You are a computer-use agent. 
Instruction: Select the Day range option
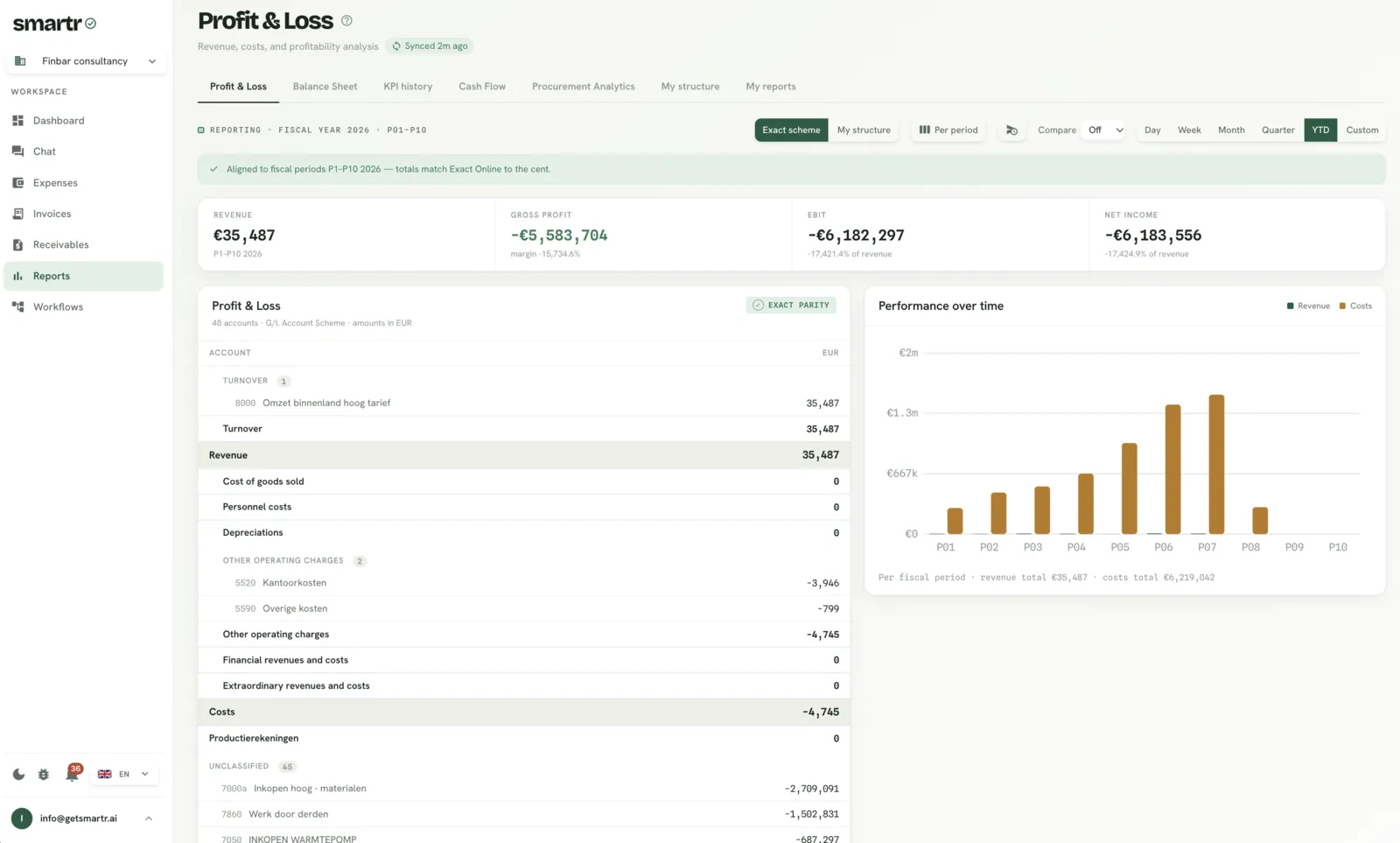tap(1152, 130)
